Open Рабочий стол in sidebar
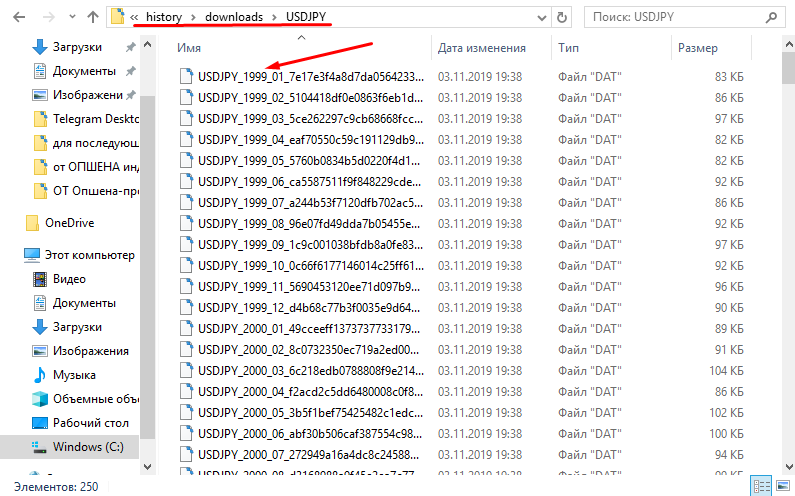Screen dimensions: 795x496 pyautogui.click(x=91, y=423)
